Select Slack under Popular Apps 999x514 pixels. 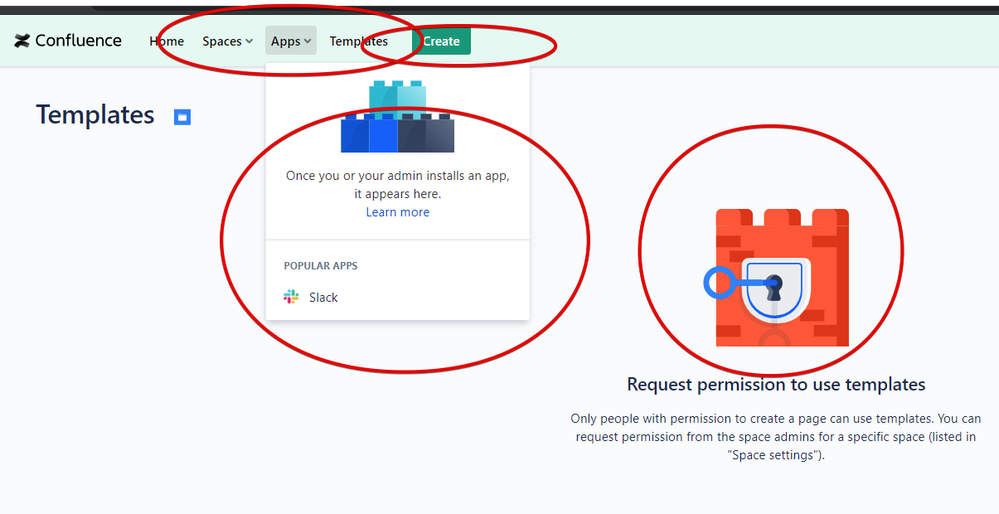point(398,297)
